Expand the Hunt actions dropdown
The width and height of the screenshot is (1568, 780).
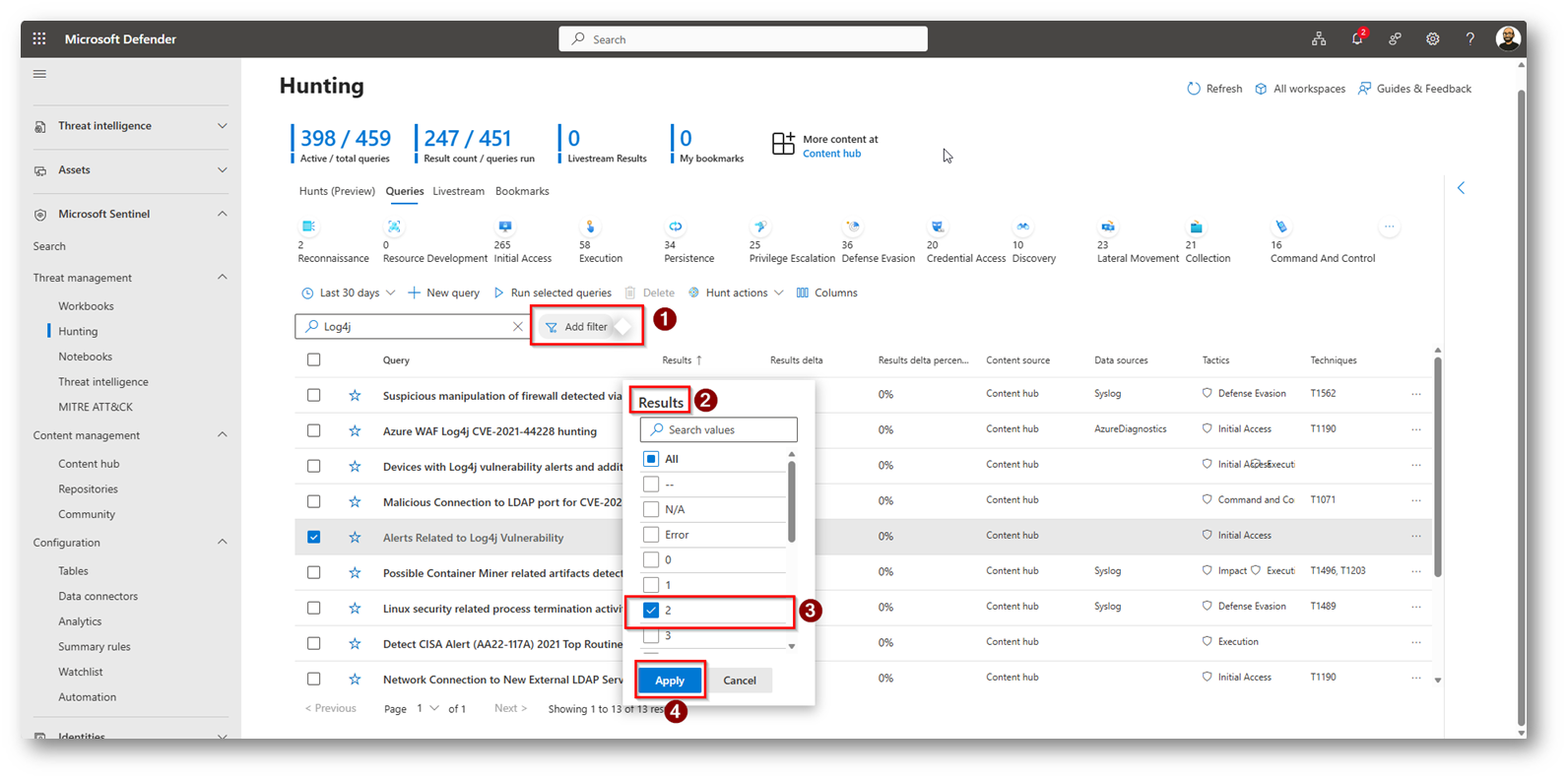point(736,293)
